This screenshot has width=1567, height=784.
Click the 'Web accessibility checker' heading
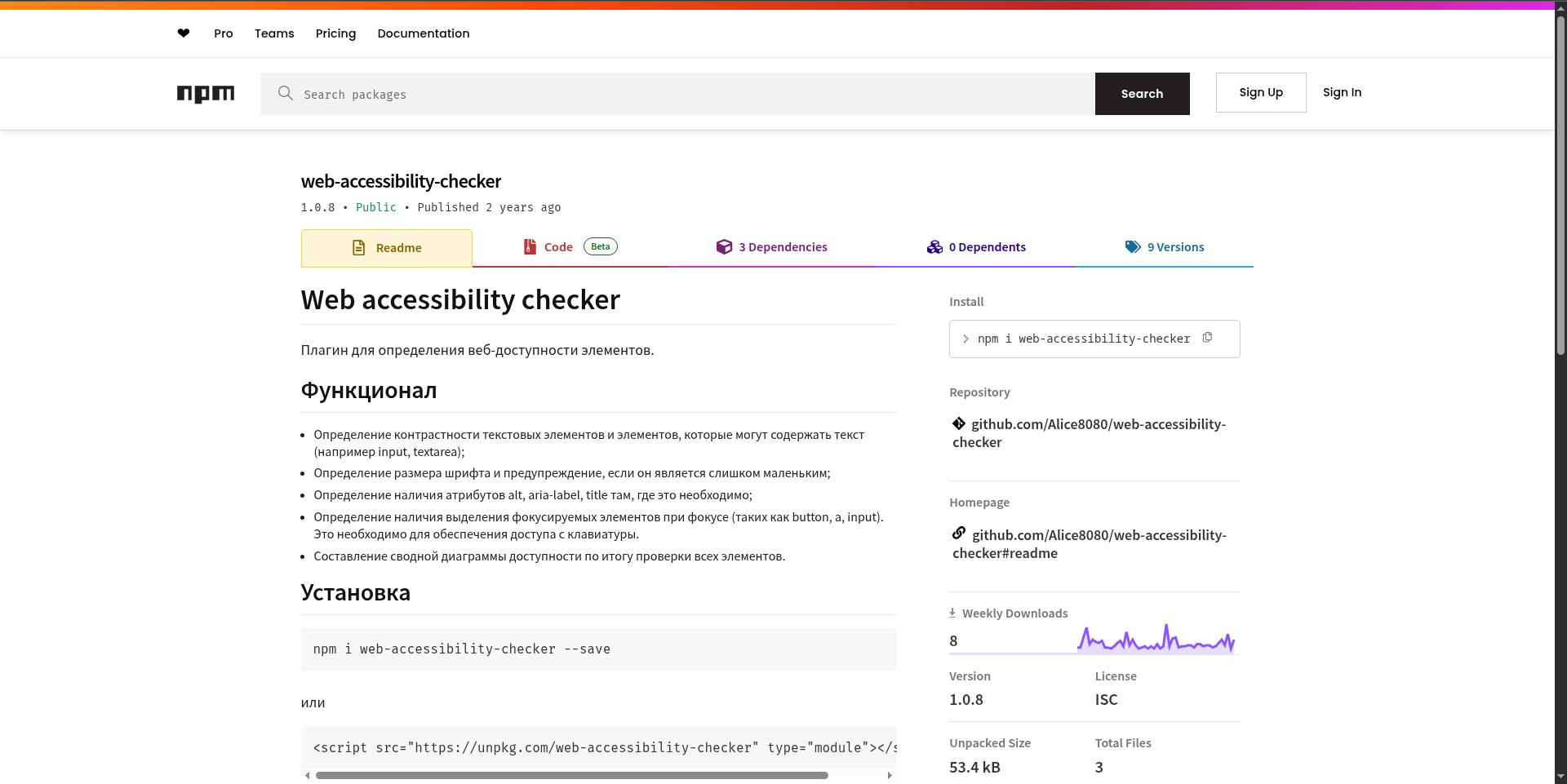tap(460, 299)
